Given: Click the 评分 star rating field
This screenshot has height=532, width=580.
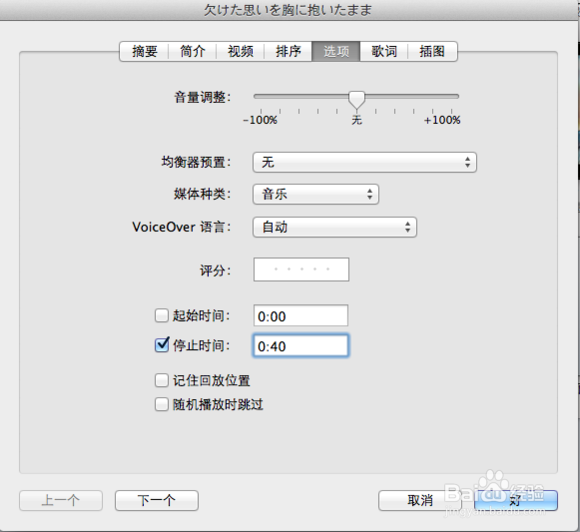Looking at the screenshot, I should coord(301,269).
